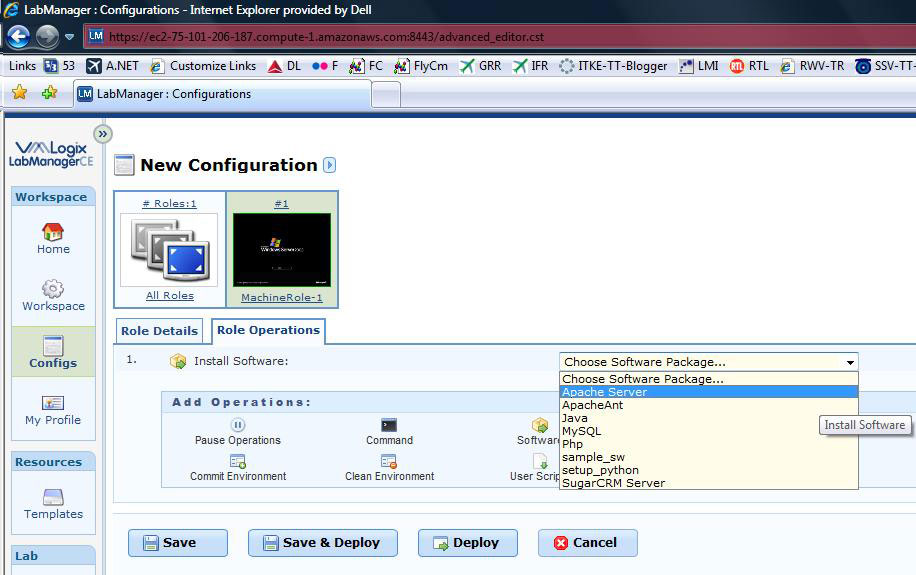This screenshot has height=575, width=916.
Task: Click the #1 role link
Action: pyautogui.click(x=282, y=203)
